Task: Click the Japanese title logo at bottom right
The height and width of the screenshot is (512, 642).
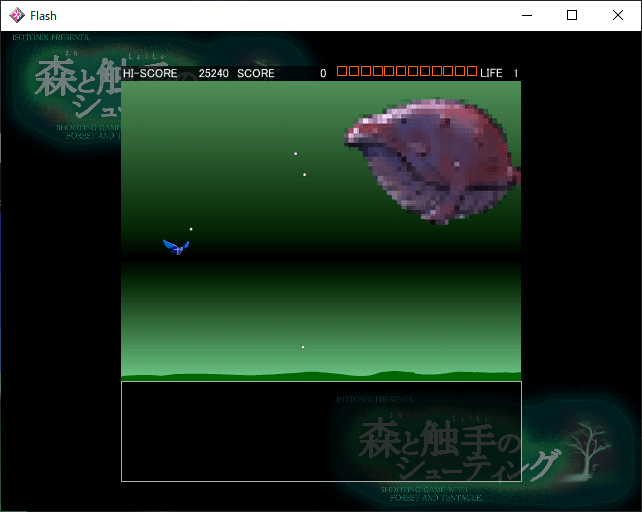Action: (445, 448)
